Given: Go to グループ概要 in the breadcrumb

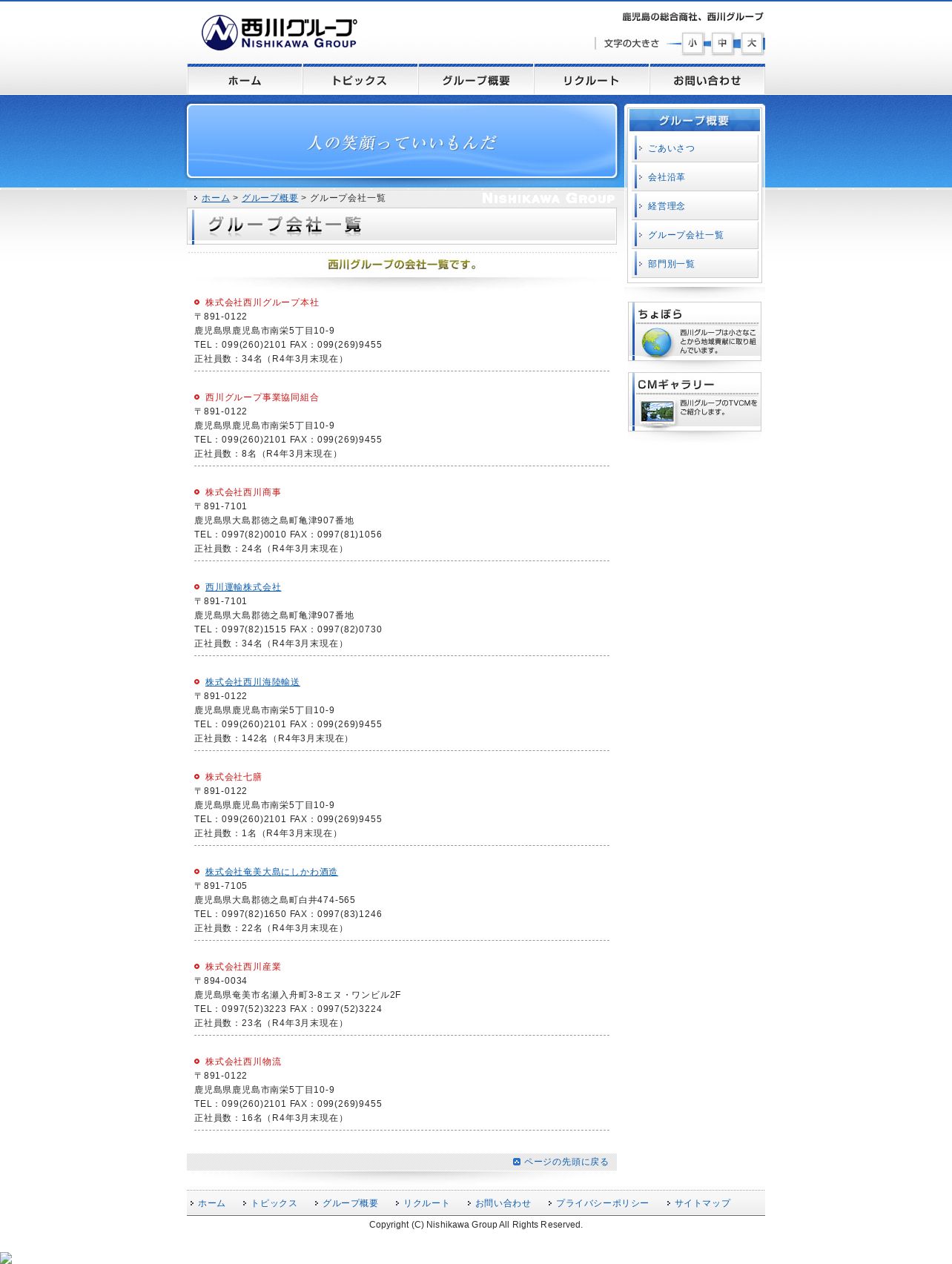Looking at the screenshot, I should (x=270, y=198).
